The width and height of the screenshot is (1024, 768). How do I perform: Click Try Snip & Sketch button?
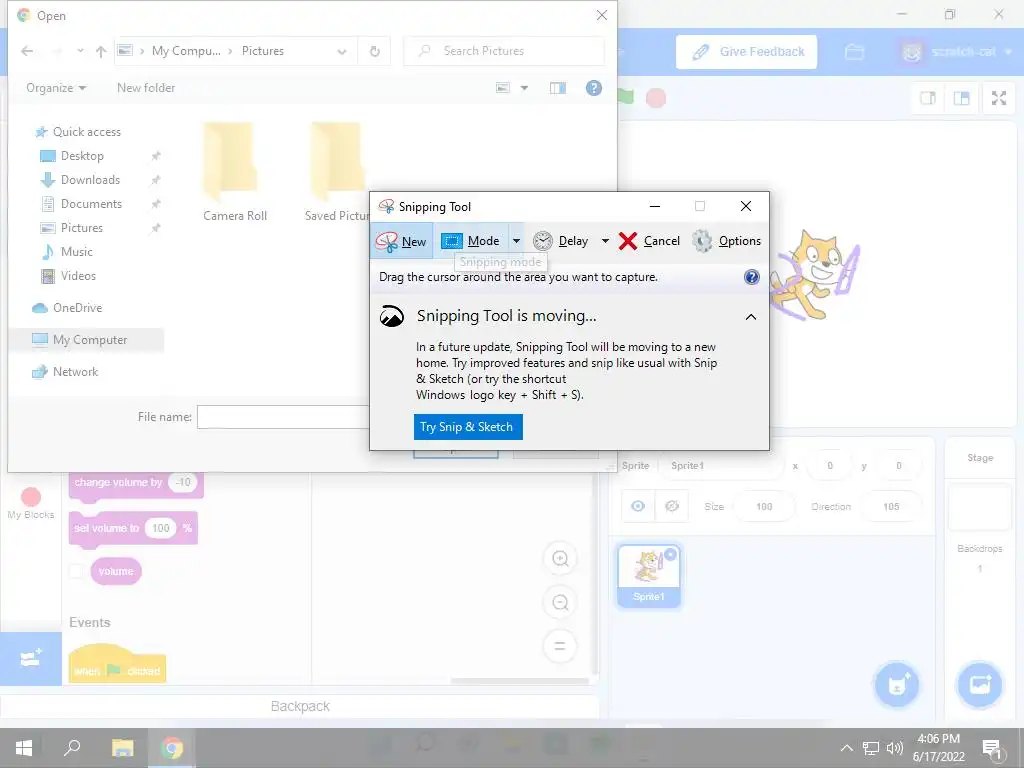[x=468, y=427]
